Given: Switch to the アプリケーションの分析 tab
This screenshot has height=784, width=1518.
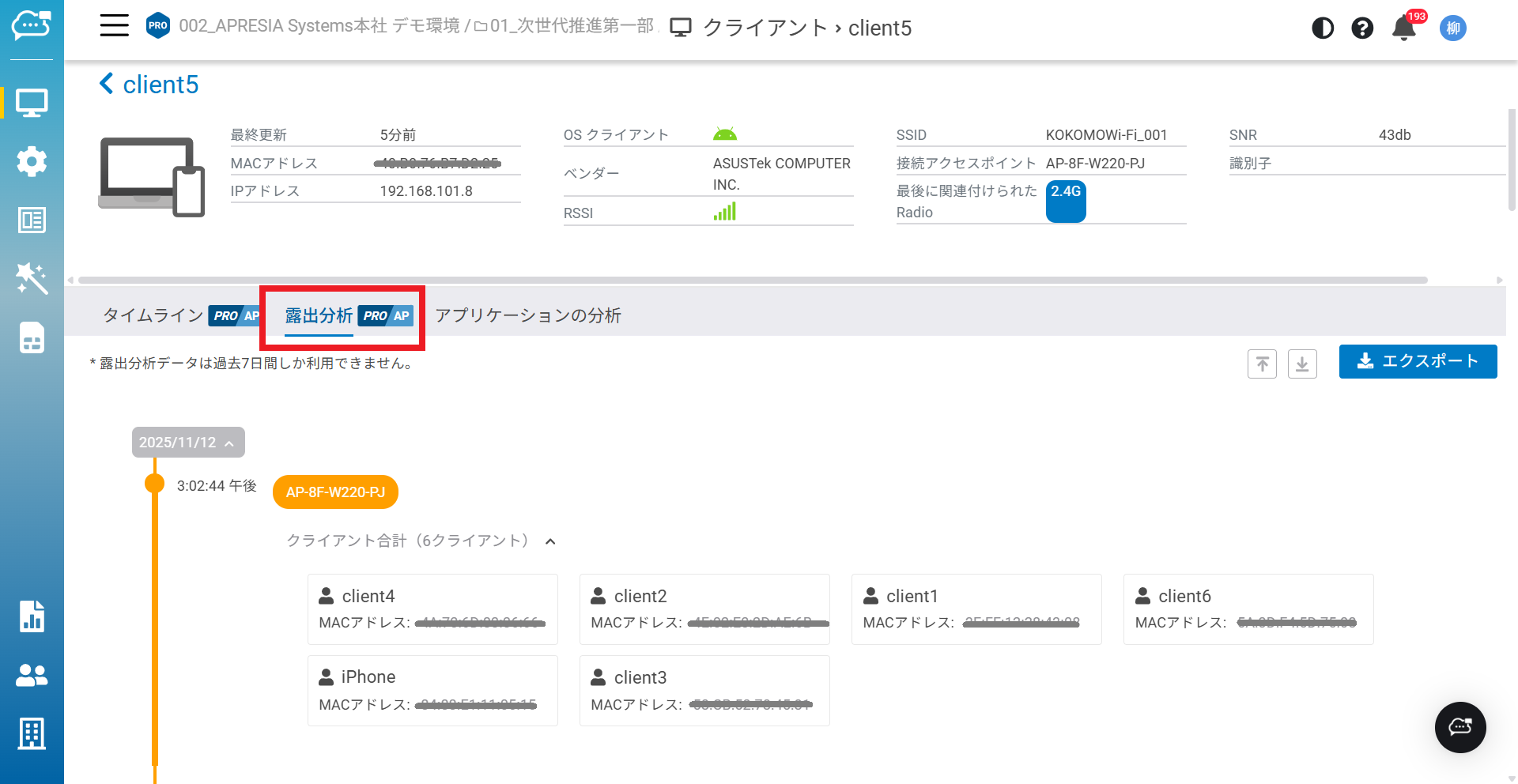Looking at the screenshot, I should (528, 315).
